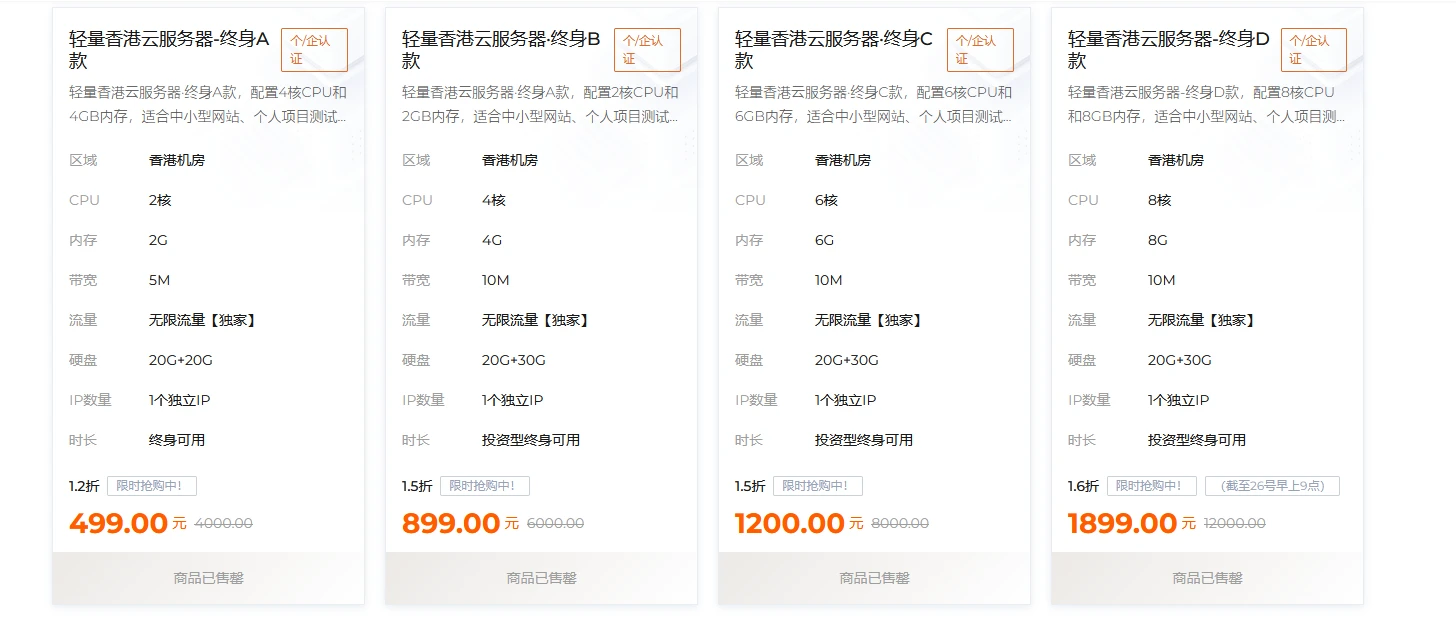
Task: Click 个/企认证 badge on D款 card
Action: pyautogui.click(x=1313, y=49)
